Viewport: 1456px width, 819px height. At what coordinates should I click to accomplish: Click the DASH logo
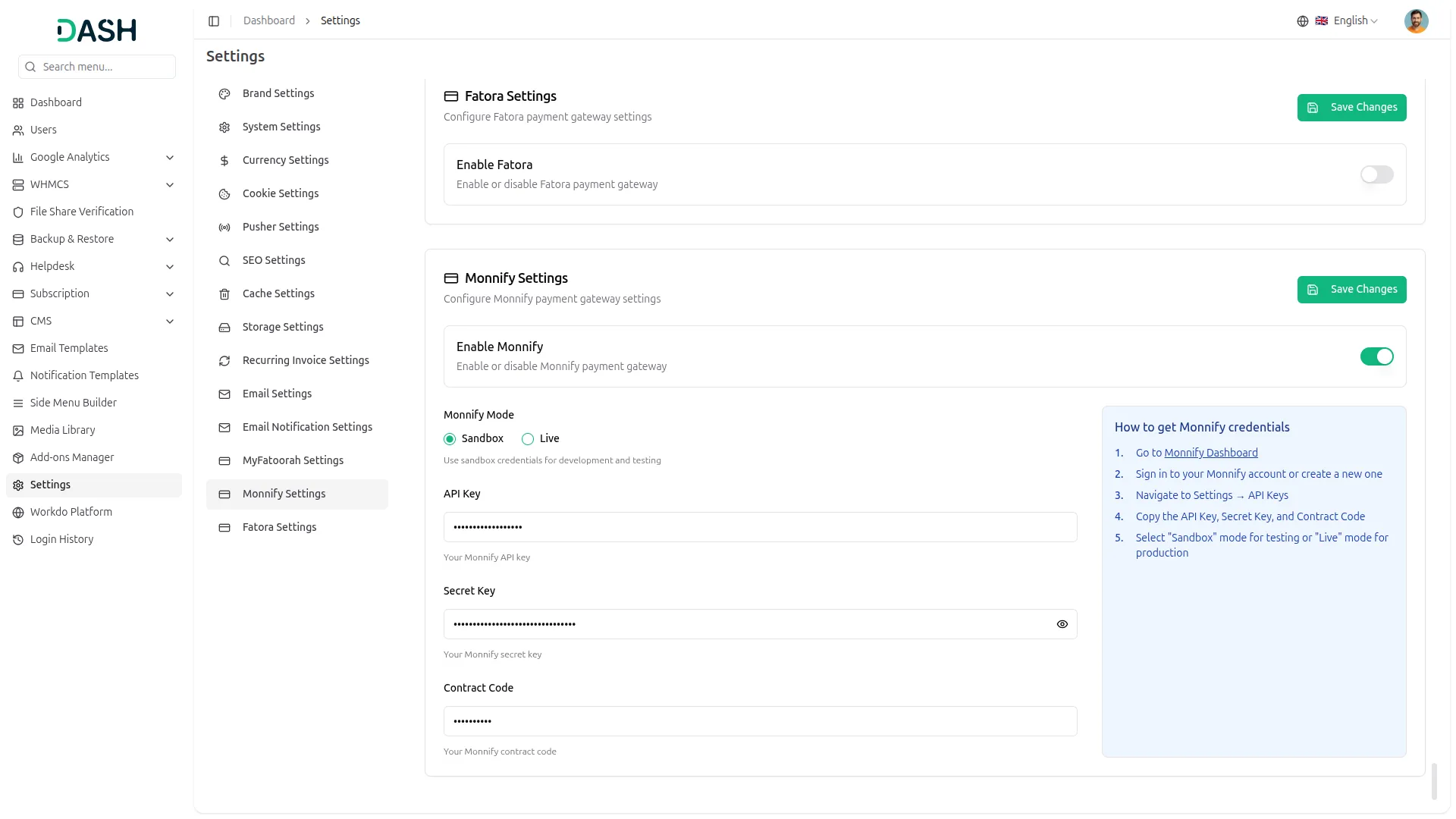pyautogui.click(x=97, y=30)
